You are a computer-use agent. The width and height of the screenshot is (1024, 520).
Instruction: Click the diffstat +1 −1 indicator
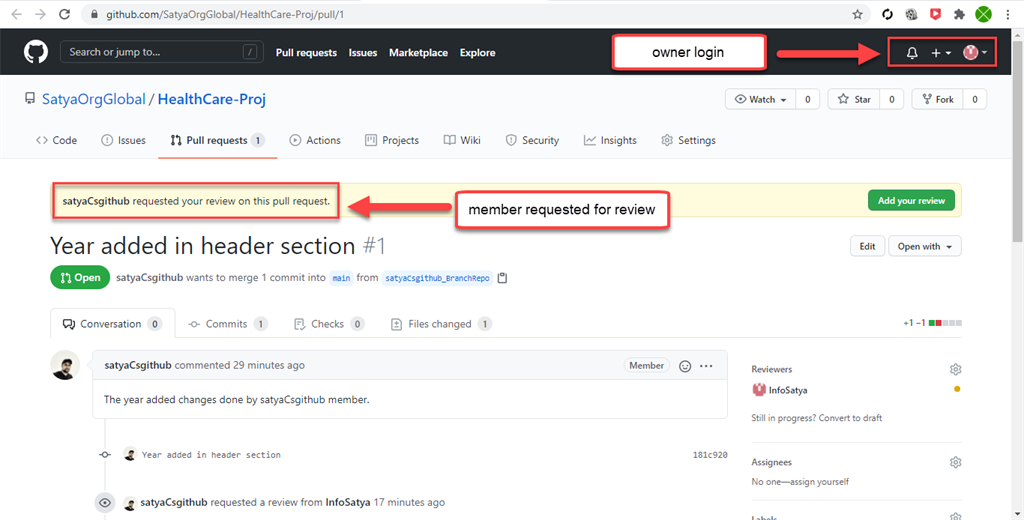932,323
